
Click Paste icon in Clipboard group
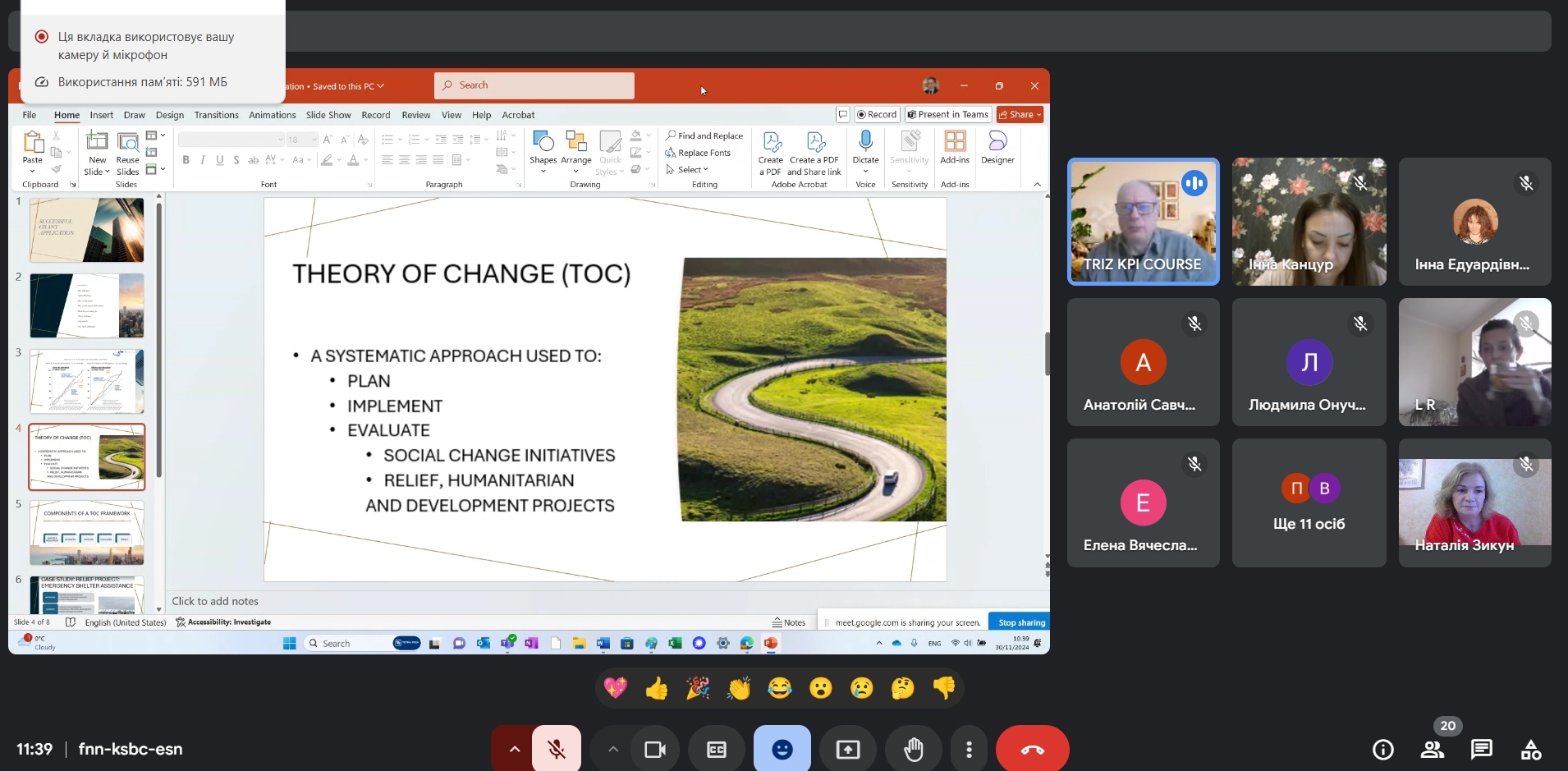click(x=33, y=143)
